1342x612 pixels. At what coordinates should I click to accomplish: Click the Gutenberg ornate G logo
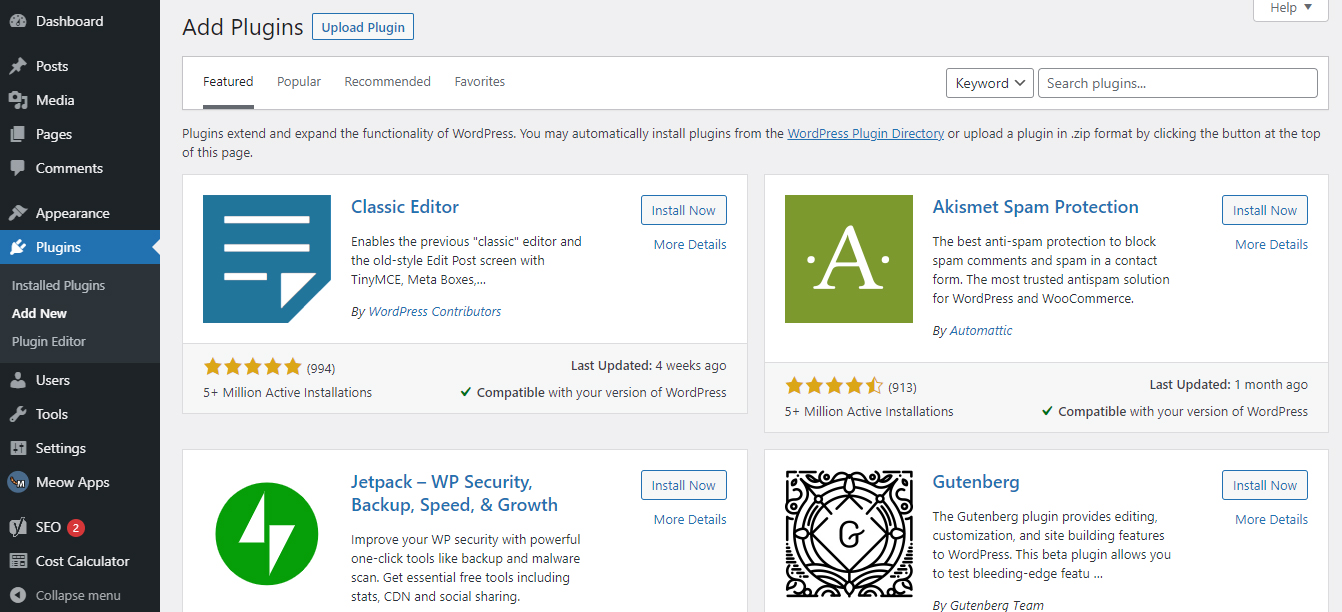tap(849, 534)
